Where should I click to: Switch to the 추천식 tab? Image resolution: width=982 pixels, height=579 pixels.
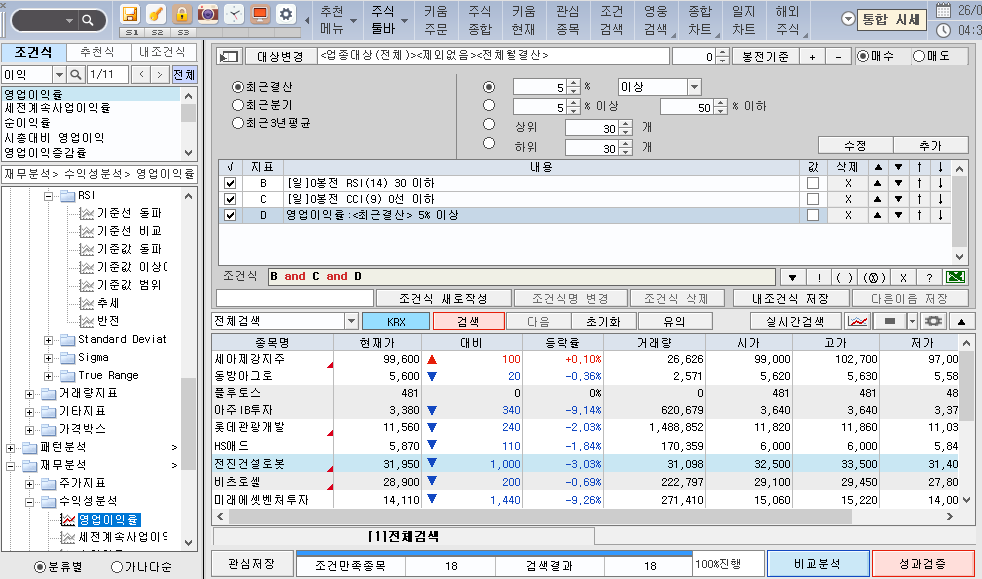98,52
